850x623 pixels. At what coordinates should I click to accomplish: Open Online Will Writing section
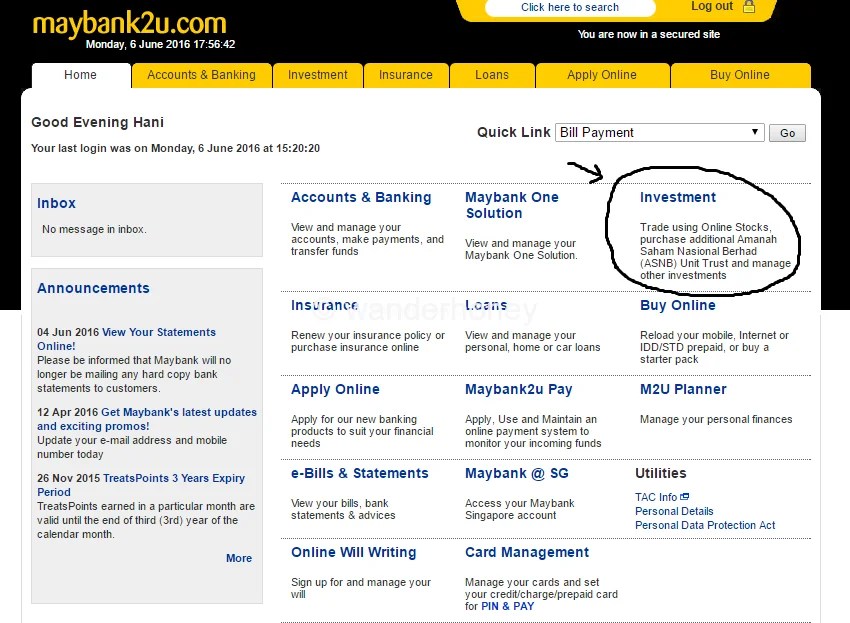click(353, 553)
